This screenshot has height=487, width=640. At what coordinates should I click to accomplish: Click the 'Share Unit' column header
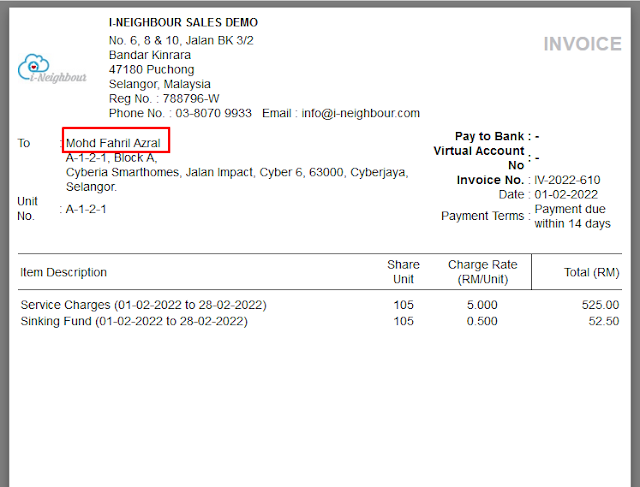[x=403, y=272]
